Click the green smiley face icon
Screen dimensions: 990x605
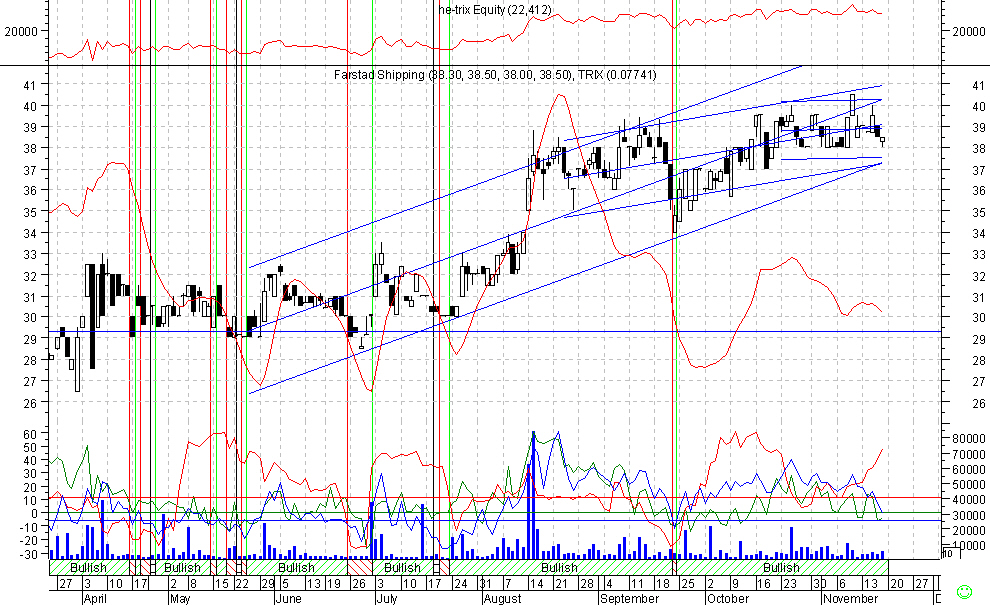pyautogui.click(x=964, y=591)
